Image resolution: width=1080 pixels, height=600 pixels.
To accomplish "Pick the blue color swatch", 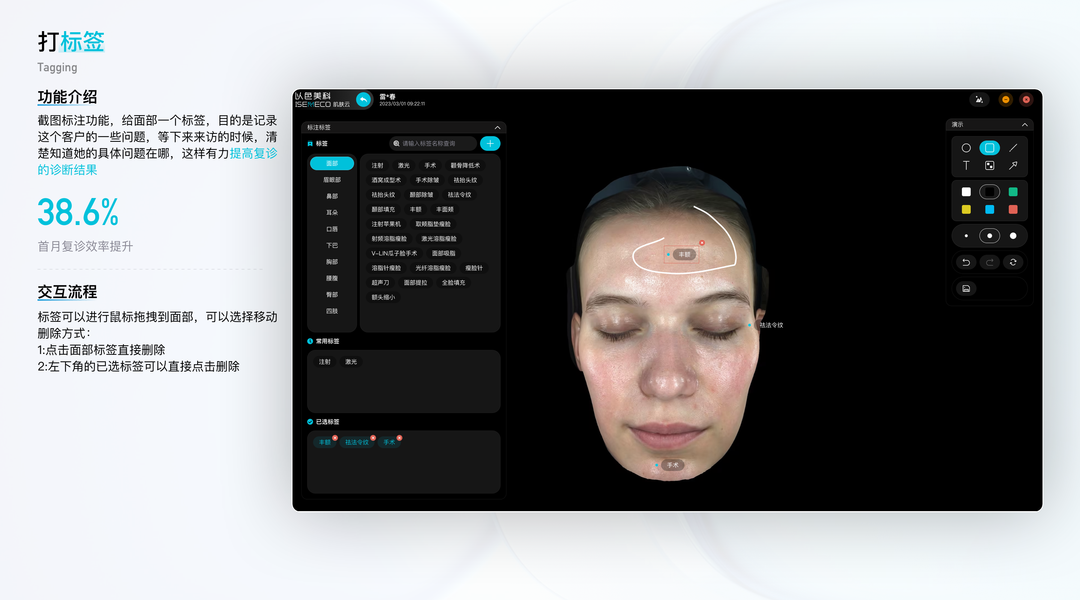I will (x=990, y=209).
